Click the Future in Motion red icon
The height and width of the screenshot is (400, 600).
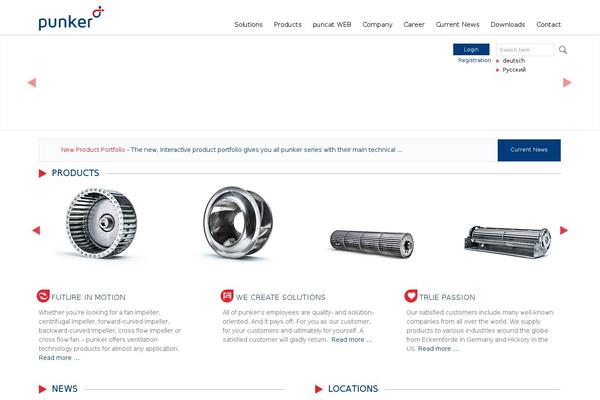[x=43, y=296]
